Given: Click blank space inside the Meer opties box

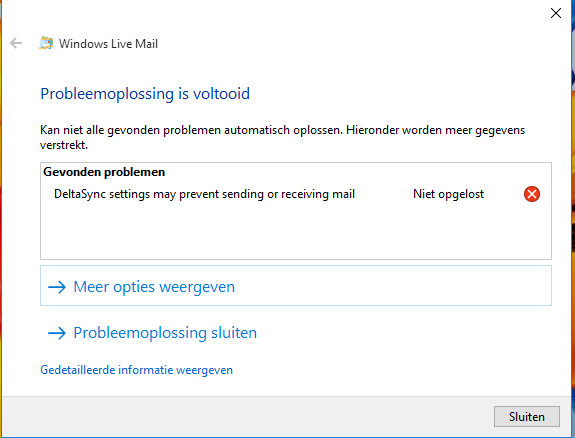Looking at the screenshot, I should coord(392,286).
